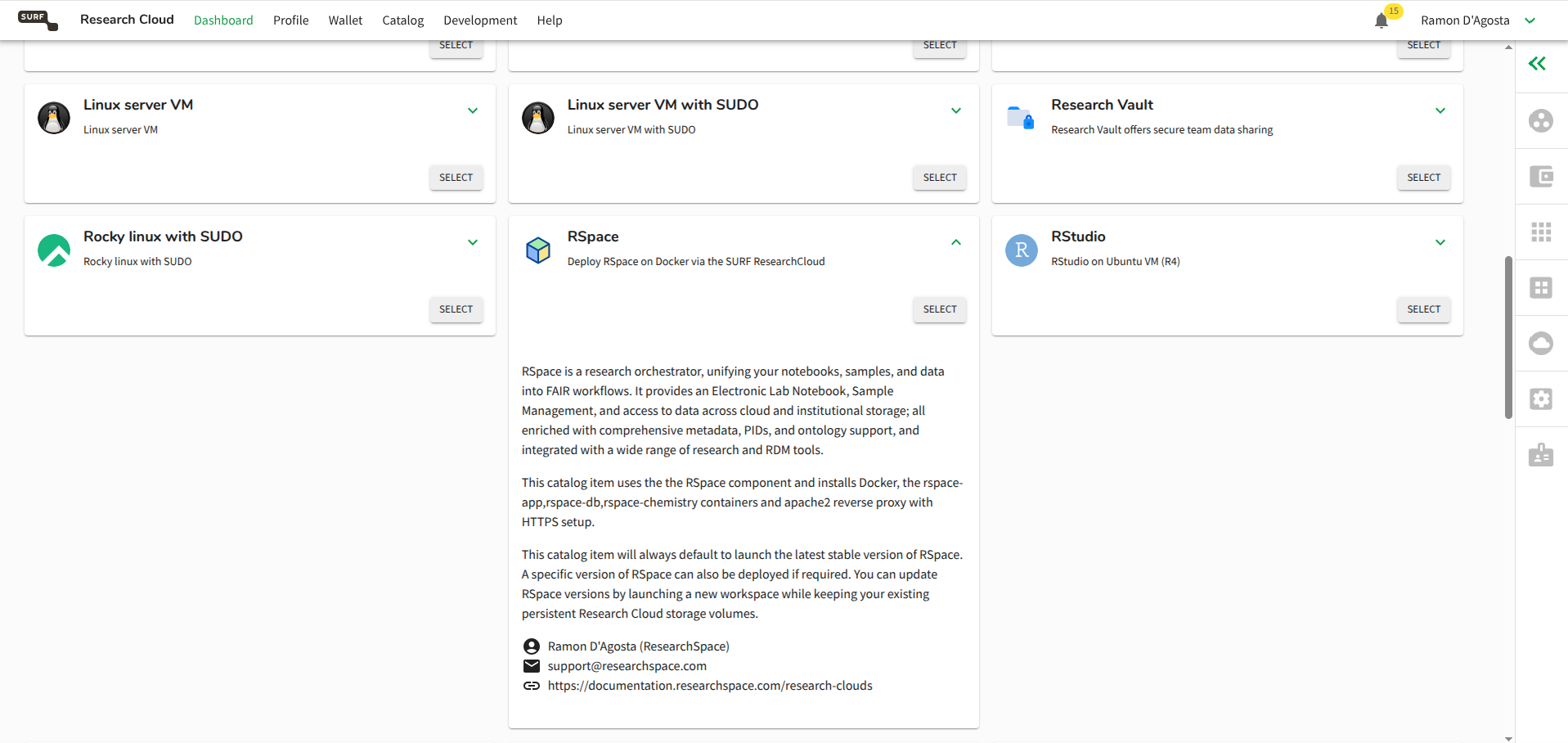This screenshot has width=1568, height=743.
Task: Open the cloud sidebar icon
Action: point(1541,344)
